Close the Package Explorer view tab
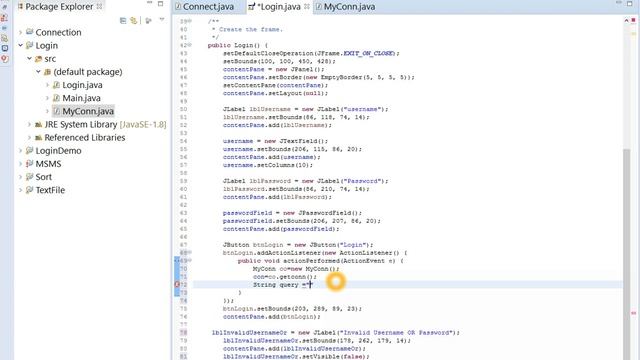This screenshot has width=640, height=360. tap(99, 7)
